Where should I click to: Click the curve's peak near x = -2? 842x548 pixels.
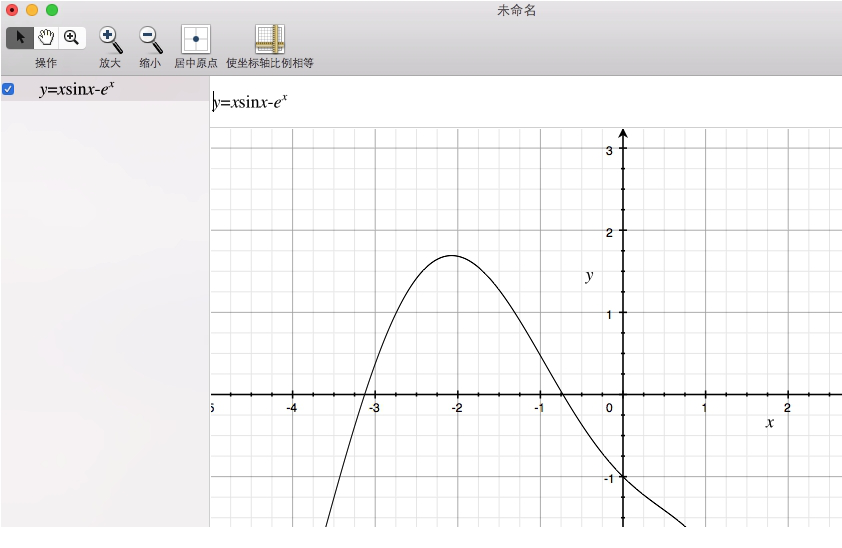pyautogui.click(x=452, y=256)
